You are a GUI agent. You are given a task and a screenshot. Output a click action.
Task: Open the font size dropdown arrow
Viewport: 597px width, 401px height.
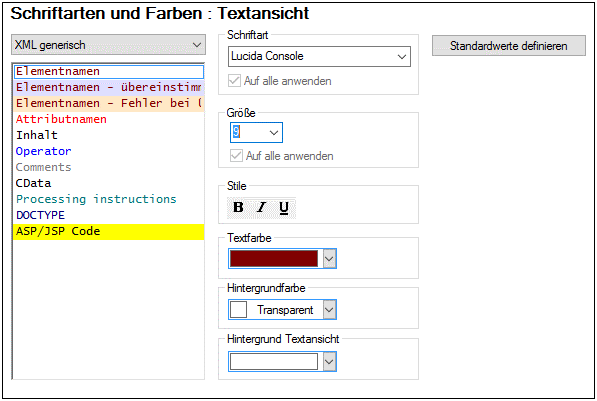(274, 133)
